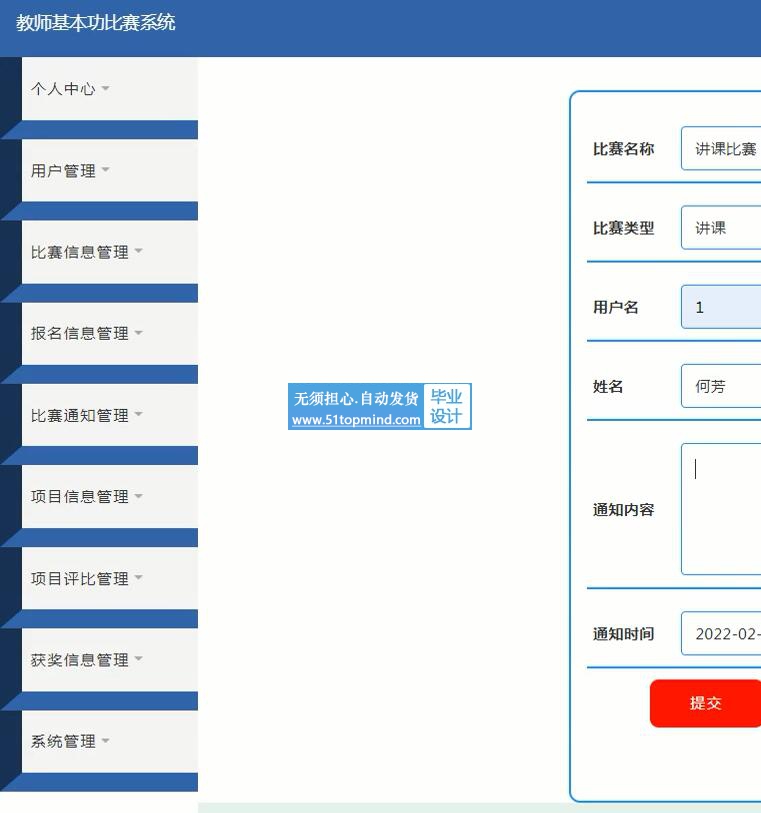Click the 教师基本功比赛系统 header title
This screenshot has height=813, width=761.
pos(96,23)
